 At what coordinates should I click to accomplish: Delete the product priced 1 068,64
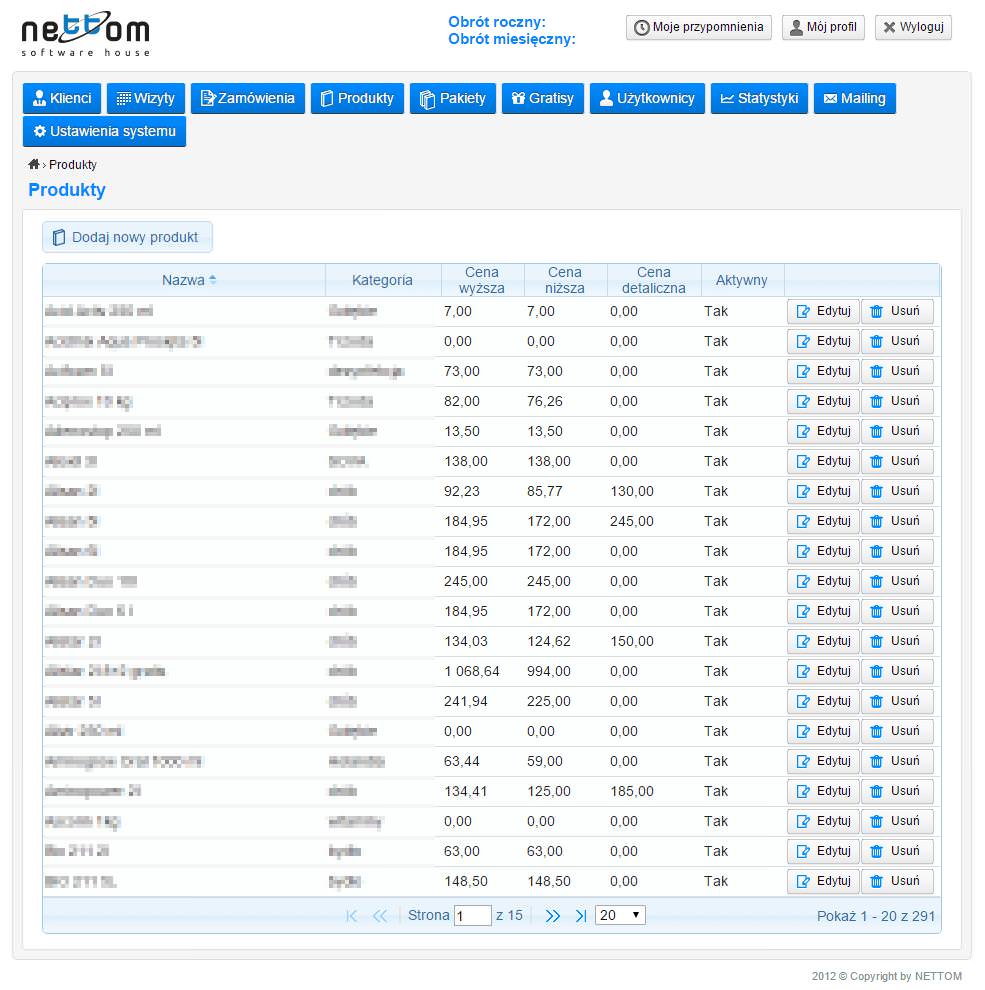[896, 671]
